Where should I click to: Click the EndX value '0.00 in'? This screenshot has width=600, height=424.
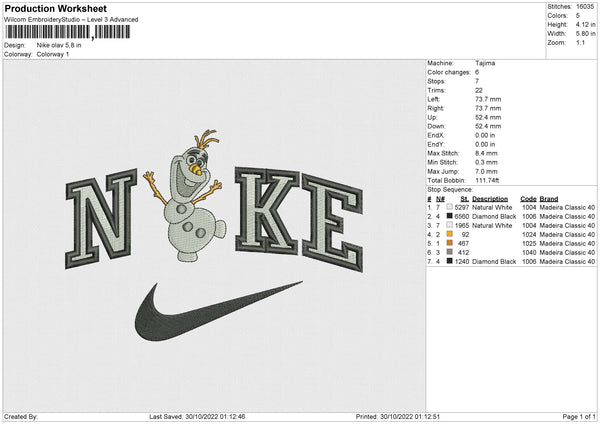point(485,135)
